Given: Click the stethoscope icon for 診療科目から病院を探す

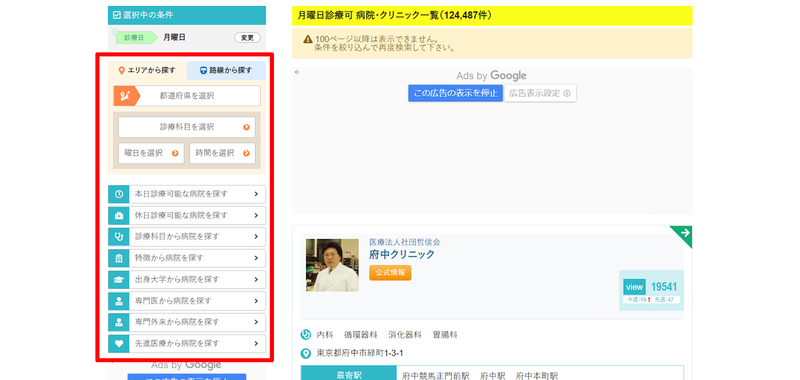Looking at the screenshot, I should 119,237.
